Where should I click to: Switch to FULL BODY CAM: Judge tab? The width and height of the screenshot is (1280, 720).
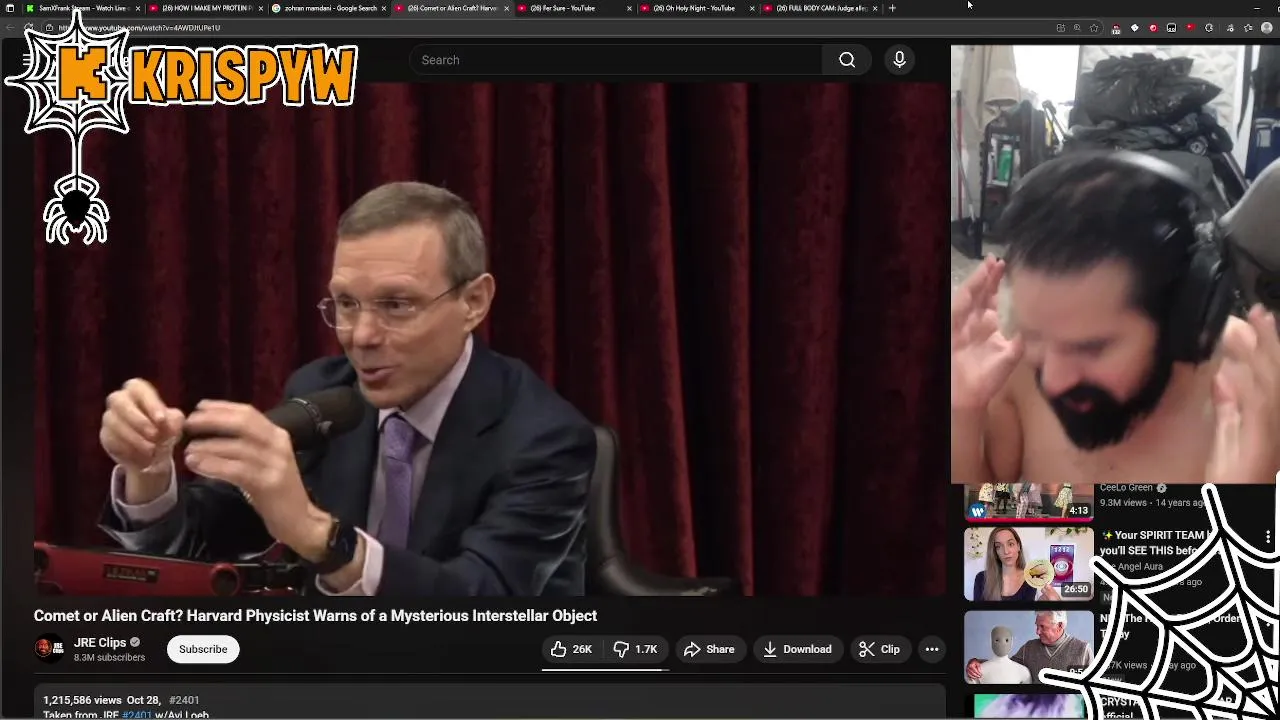coord(821,8)
